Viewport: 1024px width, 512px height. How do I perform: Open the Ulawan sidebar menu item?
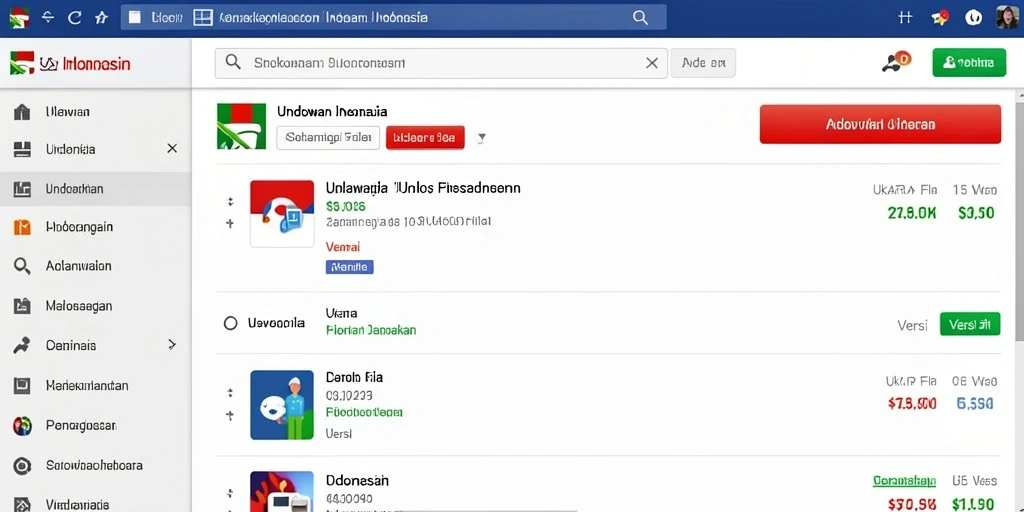(95, 112)
